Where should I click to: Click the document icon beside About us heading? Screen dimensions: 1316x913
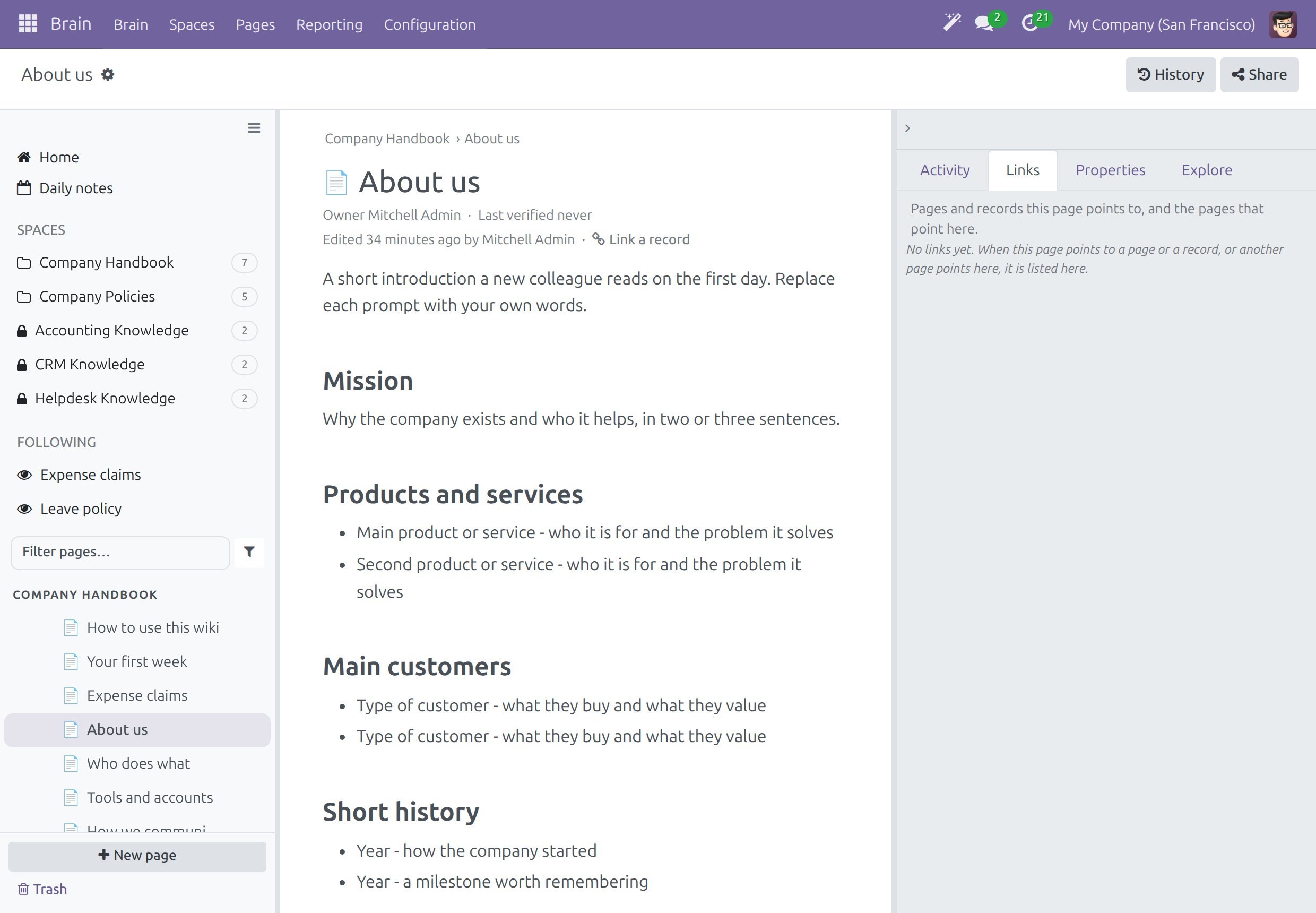pyautogui.click(x=336, y=183)
